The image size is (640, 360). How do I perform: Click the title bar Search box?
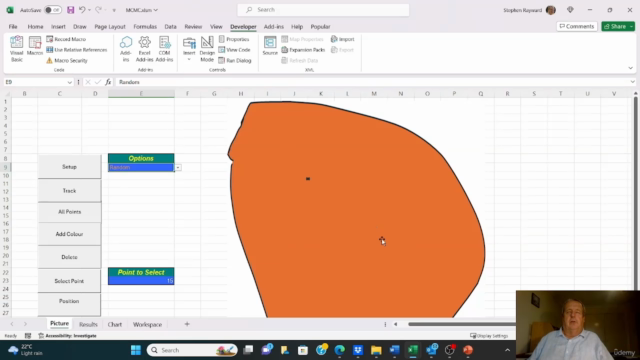(323, 10)
